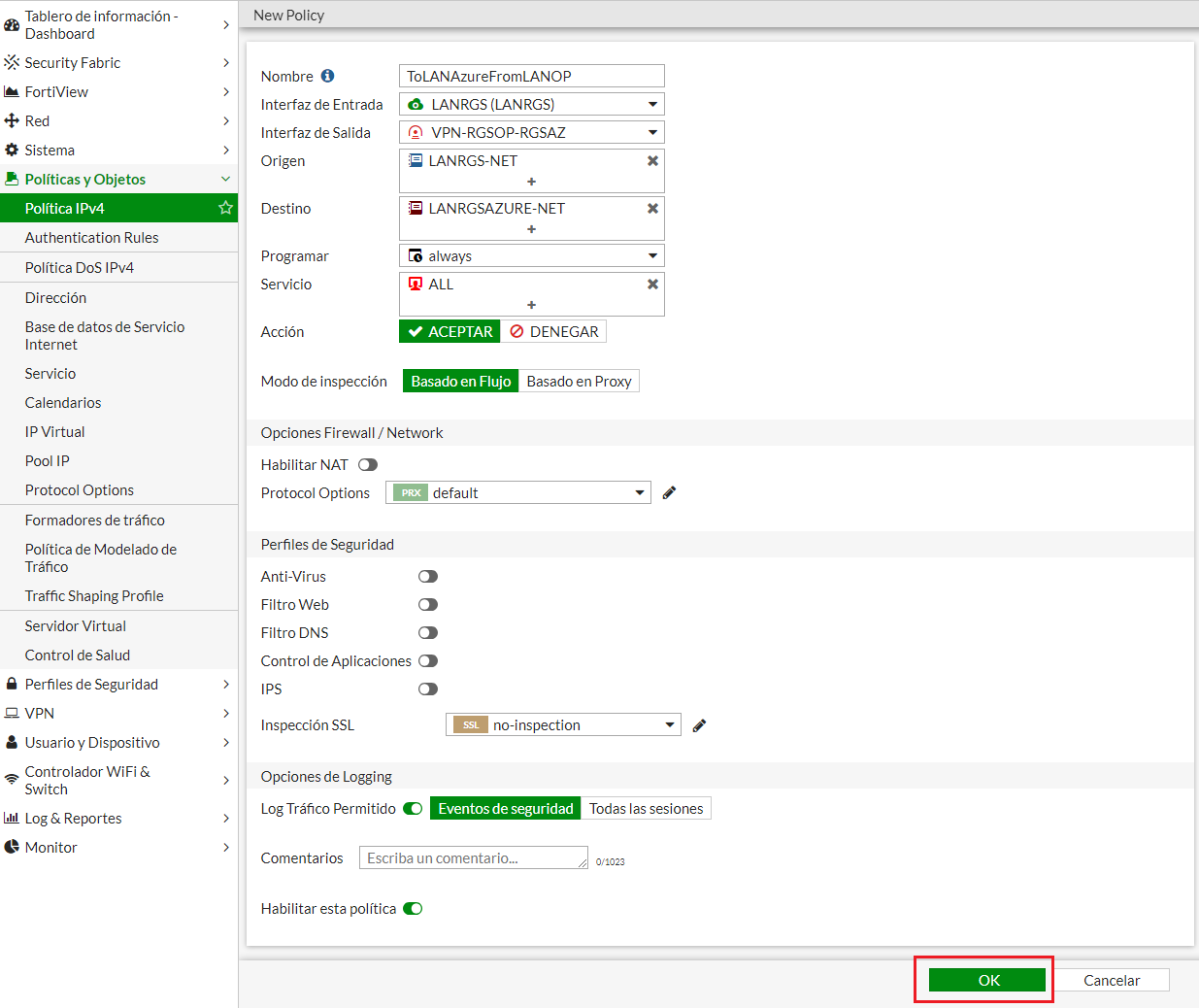Screen dimensions: 1199x1008
Task: Open the Inspección SSL dropdown
Action: coord(563,724)
